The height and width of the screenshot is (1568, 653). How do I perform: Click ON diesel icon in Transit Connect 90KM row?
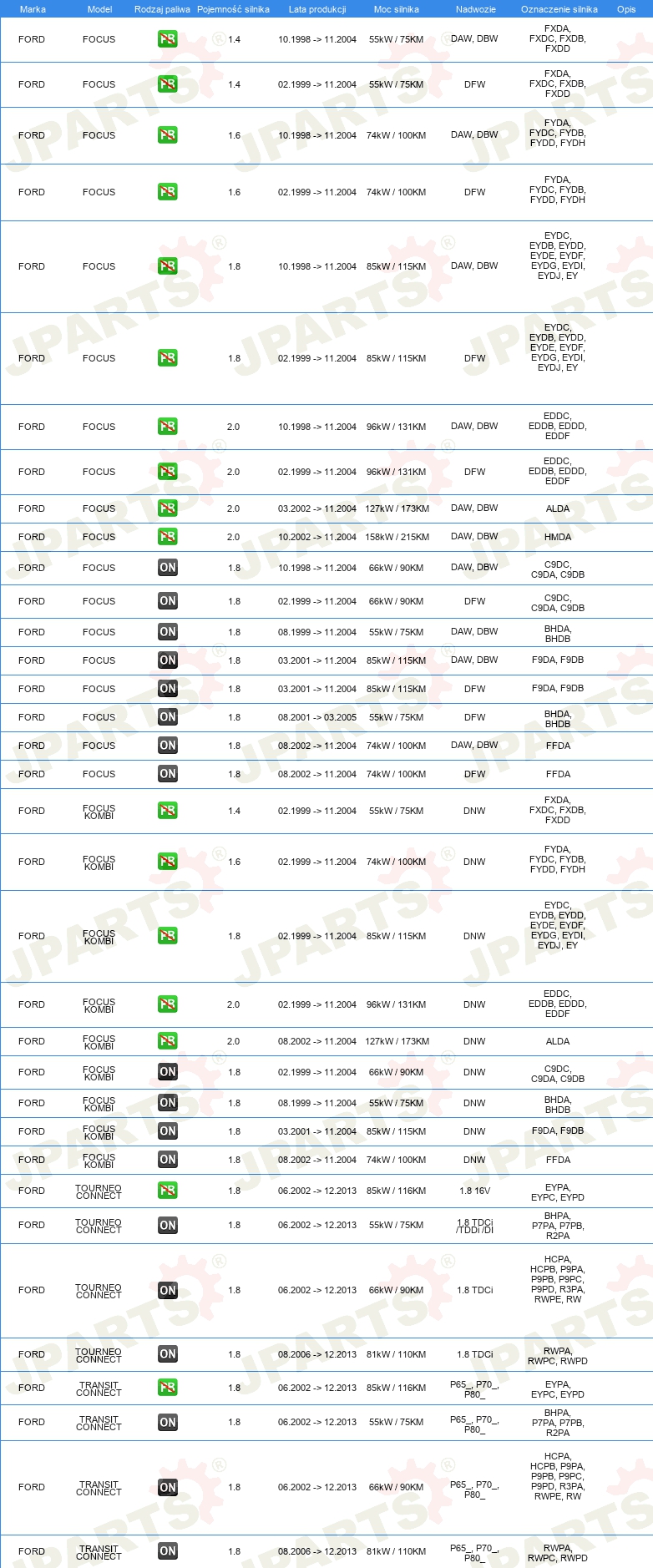coord(168,1488)
